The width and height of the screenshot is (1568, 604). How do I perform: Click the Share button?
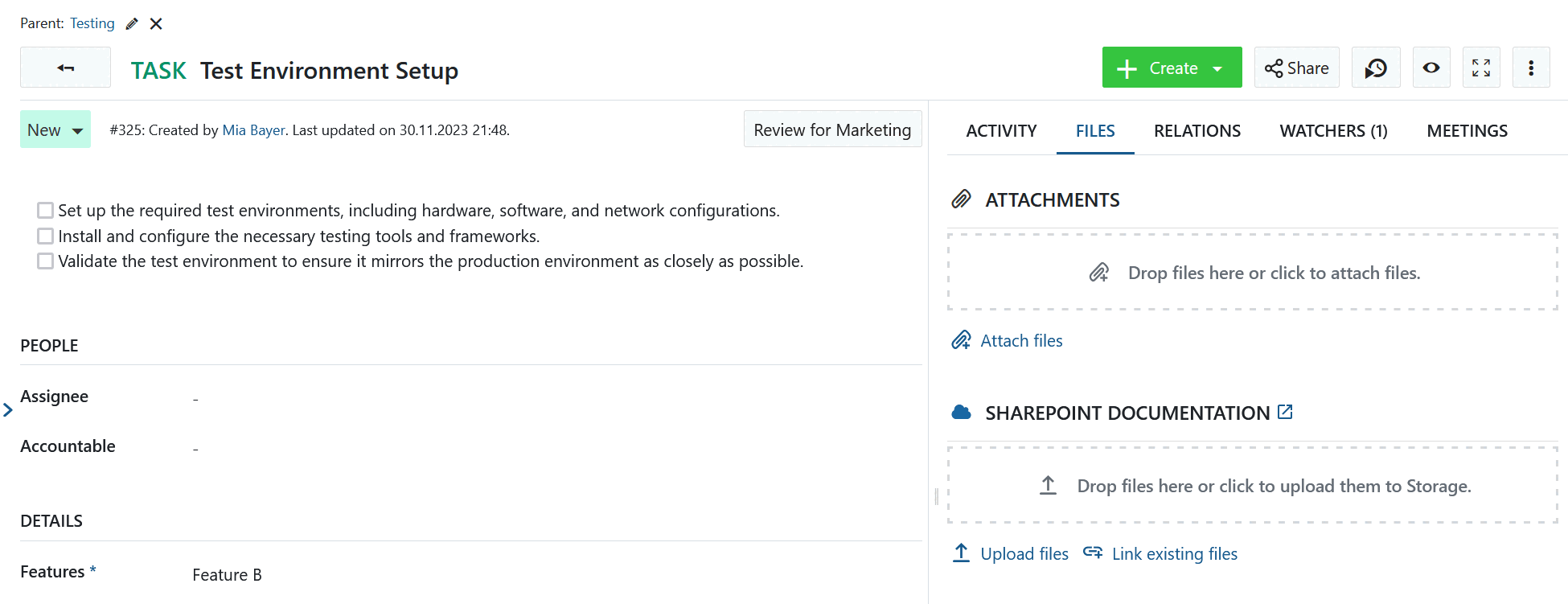coord(1296,68)
